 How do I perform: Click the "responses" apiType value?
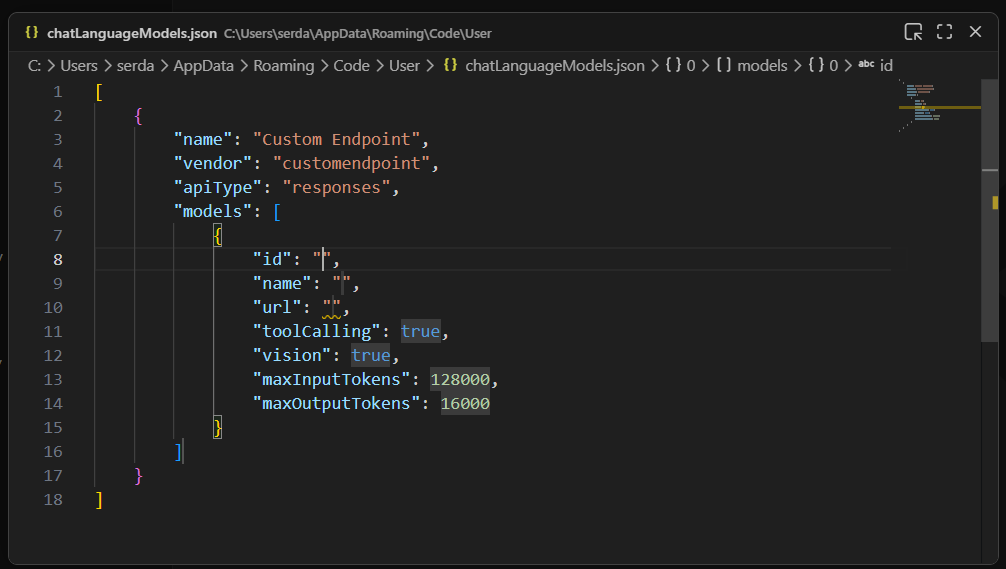point(336,187)
